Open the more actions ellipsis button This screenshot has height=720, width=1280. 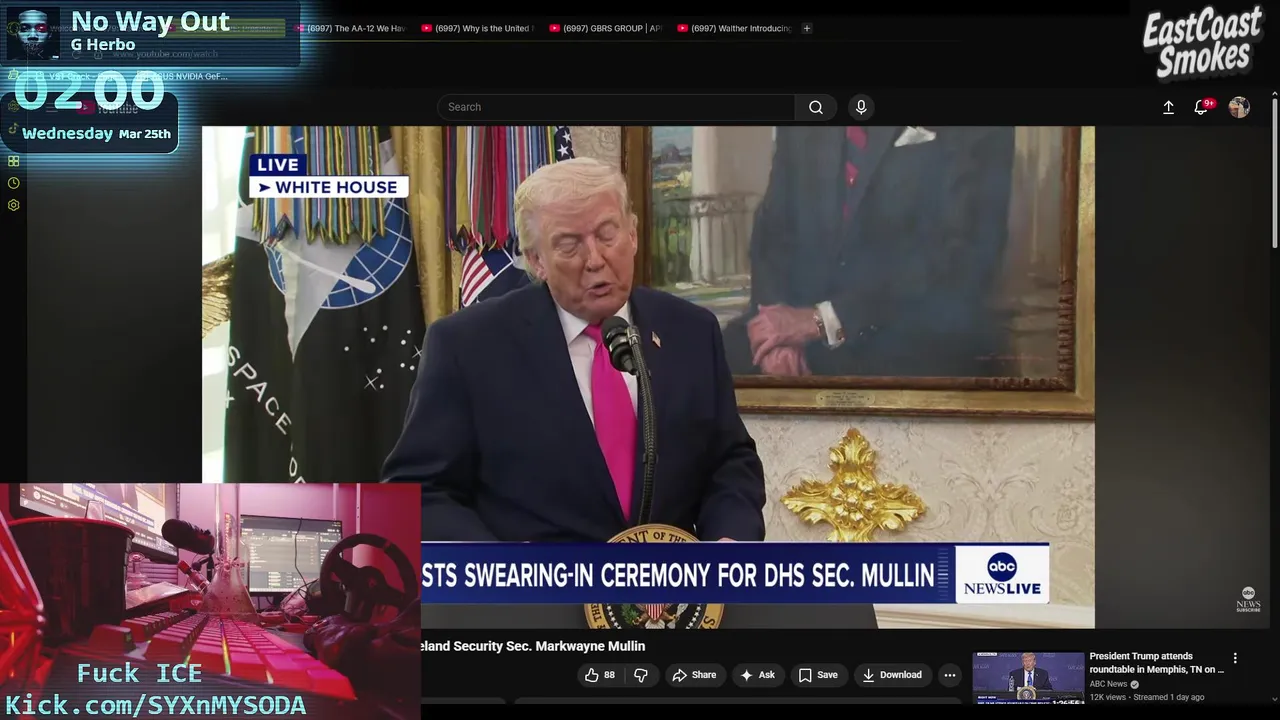950,675
